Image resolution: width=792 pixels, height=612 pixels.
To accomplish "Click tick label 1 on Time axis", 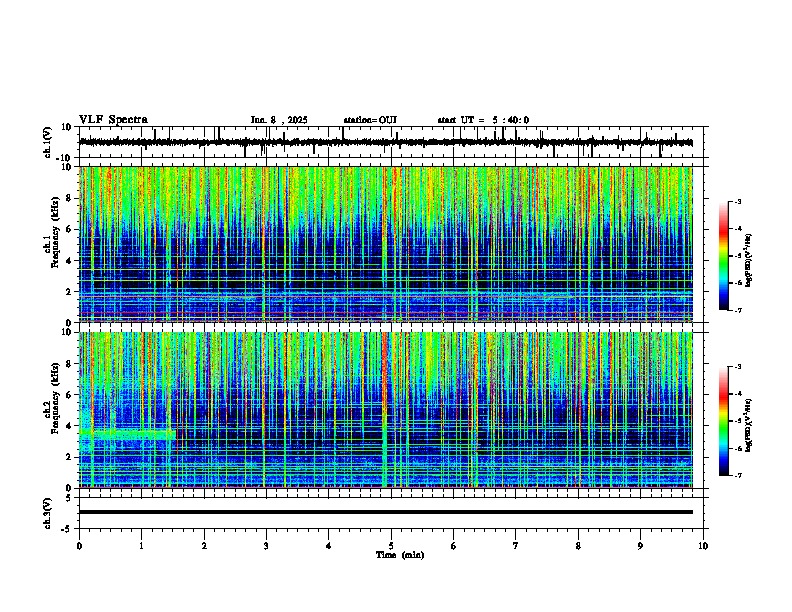I will pyautogui.click(x=141, y=546).
